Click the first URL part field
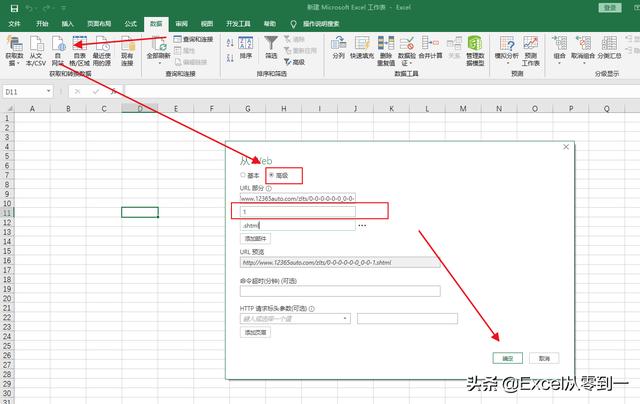 coord(298,198)
